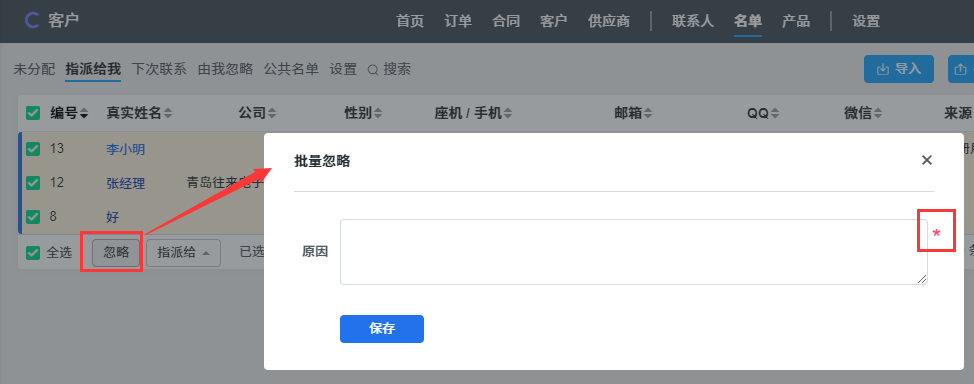Image resolution: width=974 pixels, height=384 pixels.
Task: Sort by 性别 using the column's sort arrows
Action: pos(378,114)
